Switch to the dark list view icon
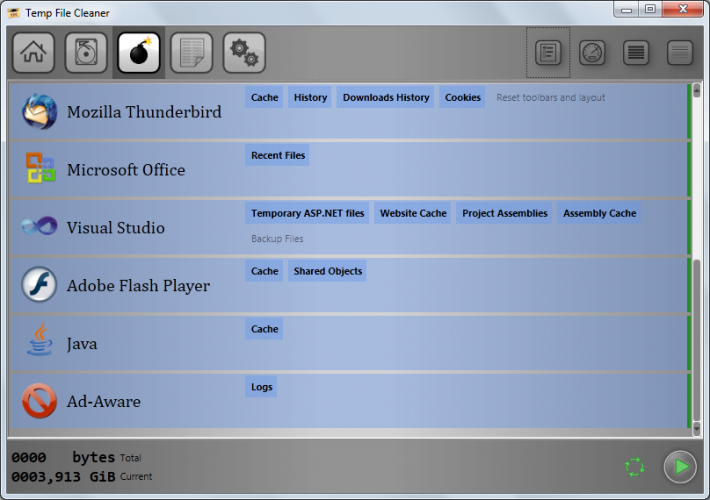Screen dimensions: 710x500 tap(635, 53)
